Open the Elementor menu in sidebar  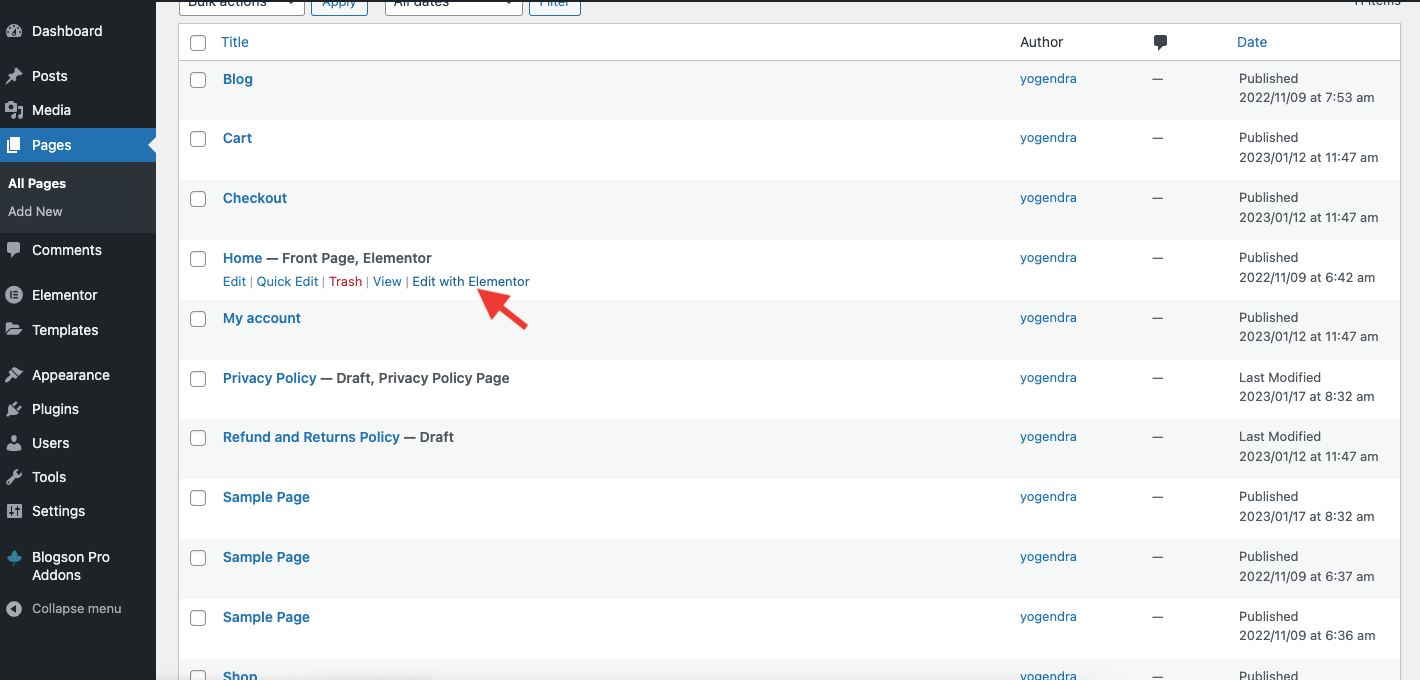point(64,295)
